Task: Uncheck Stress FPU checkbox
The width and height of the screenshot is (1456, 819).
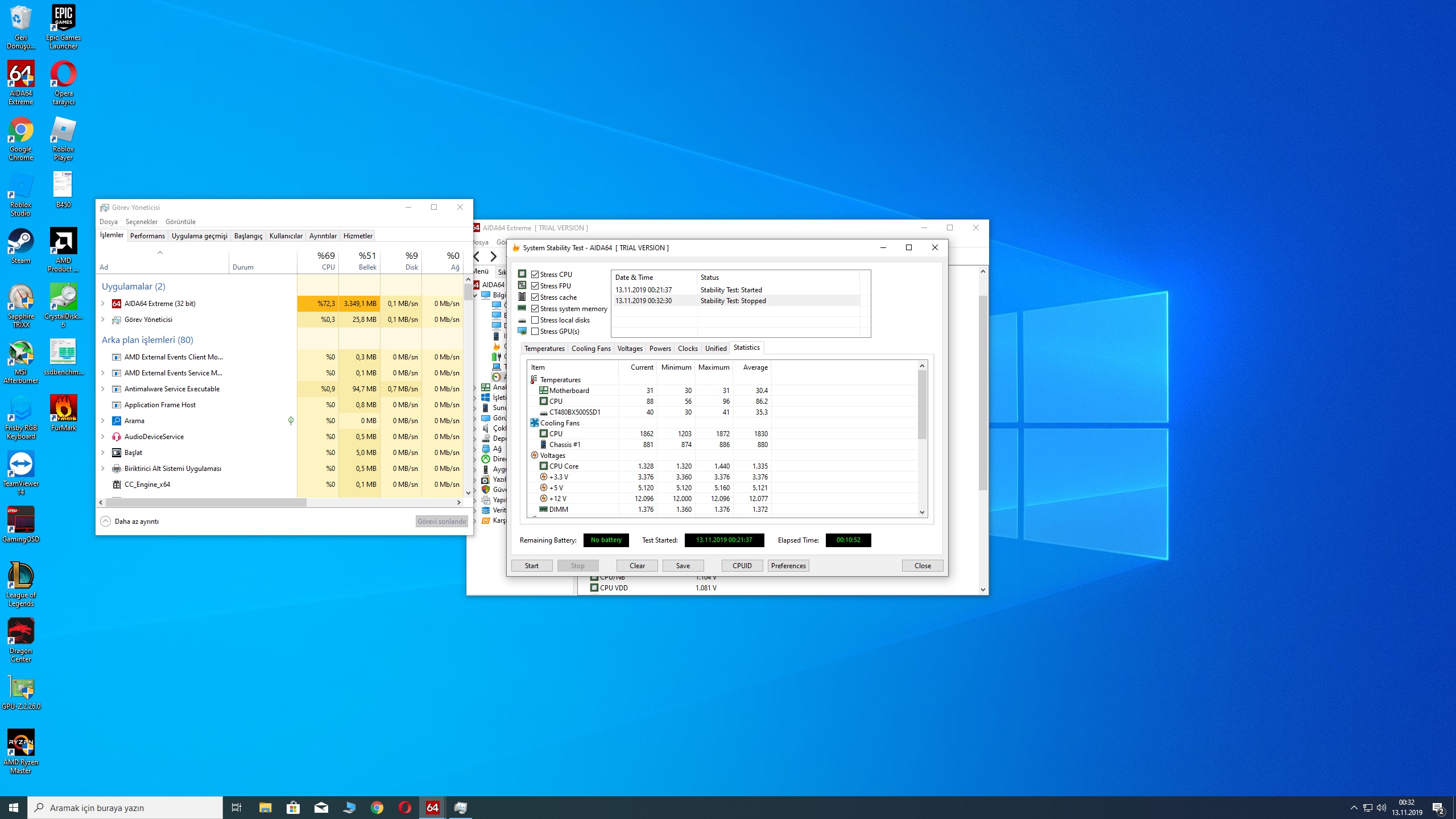Action: (535, 286)
